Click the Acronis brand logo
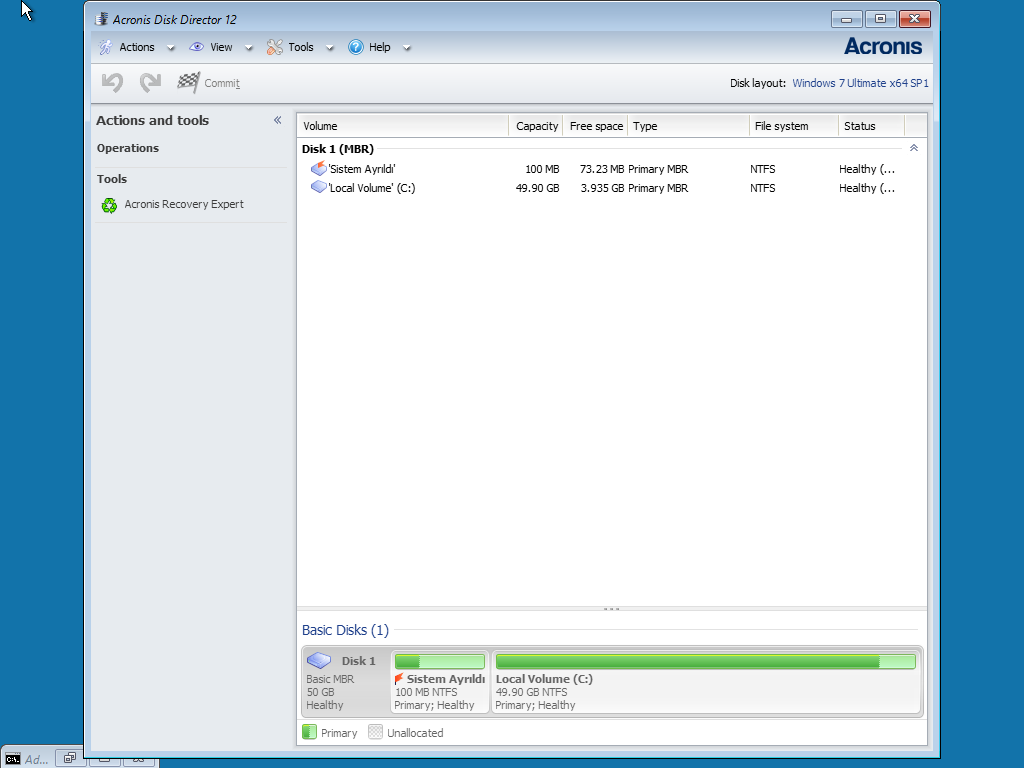Viewport: 1024px width, 768px height. point(883,46)
